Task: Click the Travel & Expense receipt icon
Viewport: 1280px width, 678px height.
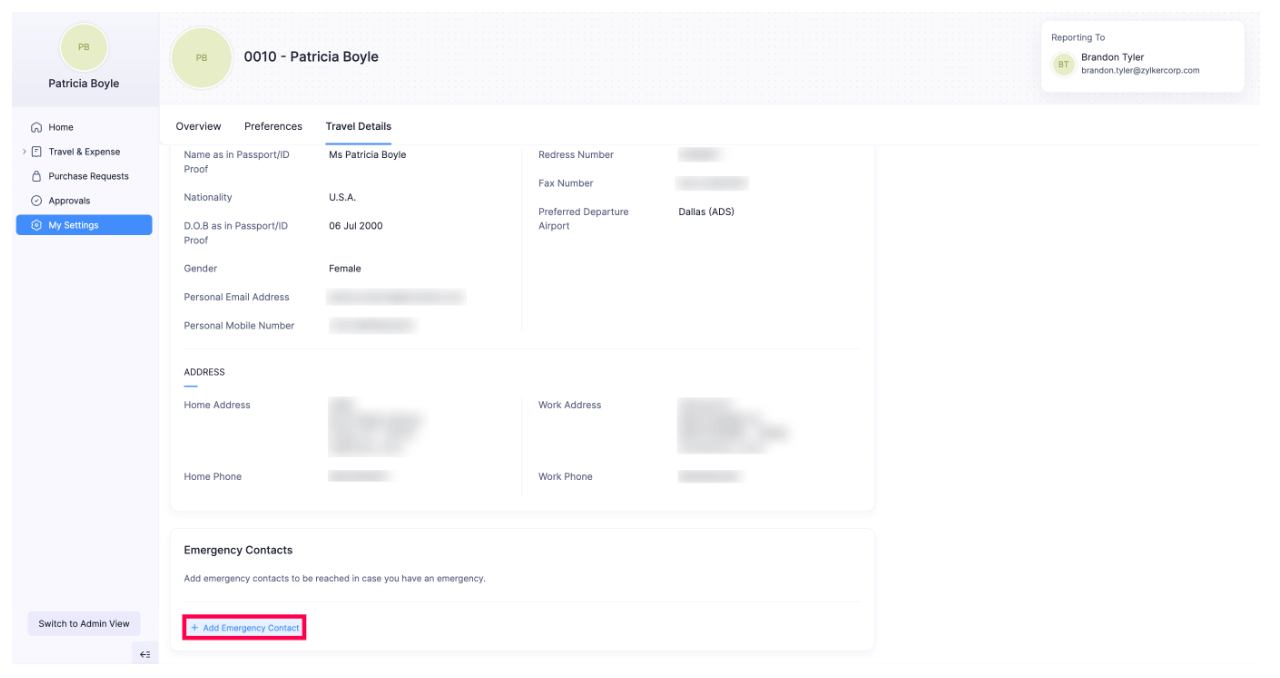Action: [x=37, y=152]
